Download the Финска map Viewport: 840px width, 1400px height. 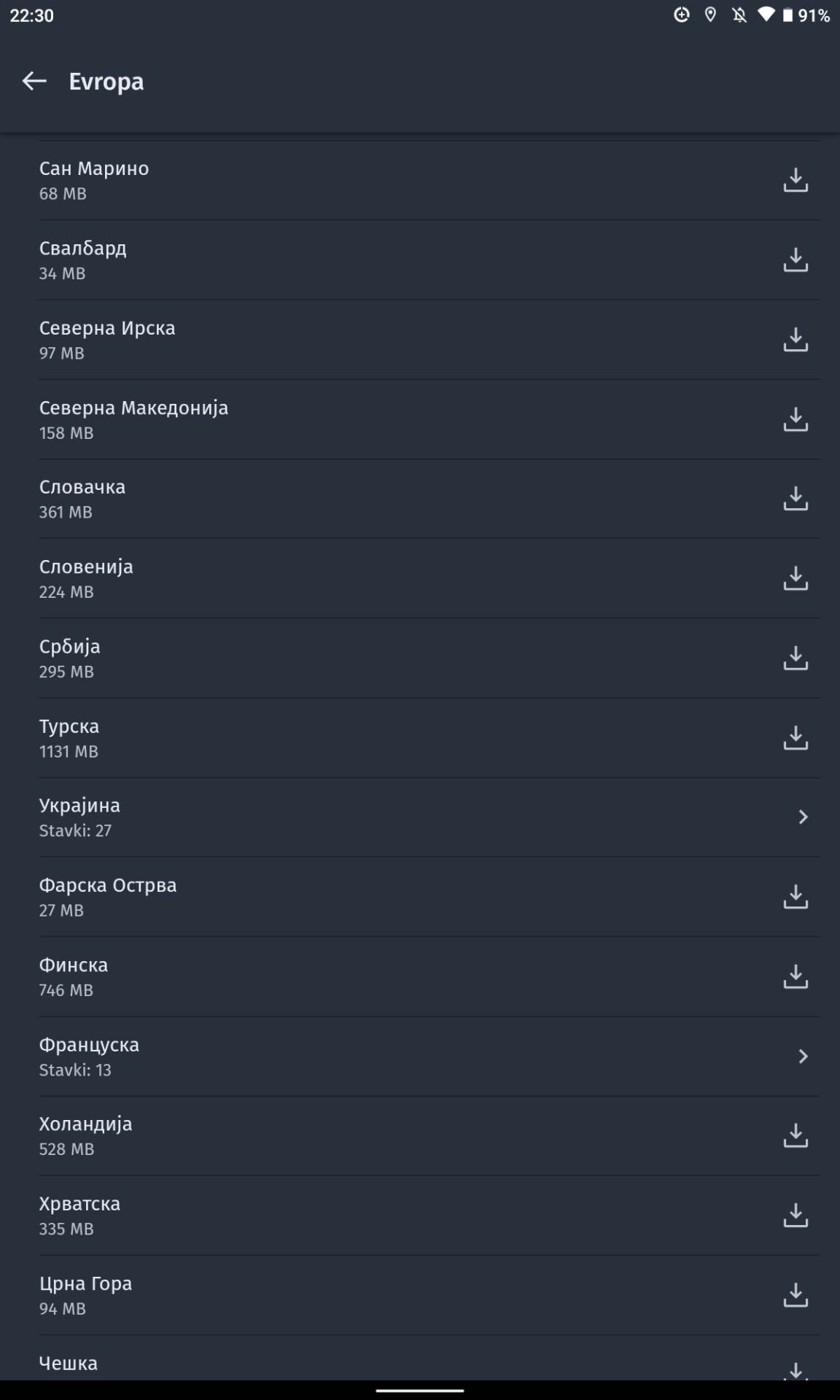pos(795,976)
